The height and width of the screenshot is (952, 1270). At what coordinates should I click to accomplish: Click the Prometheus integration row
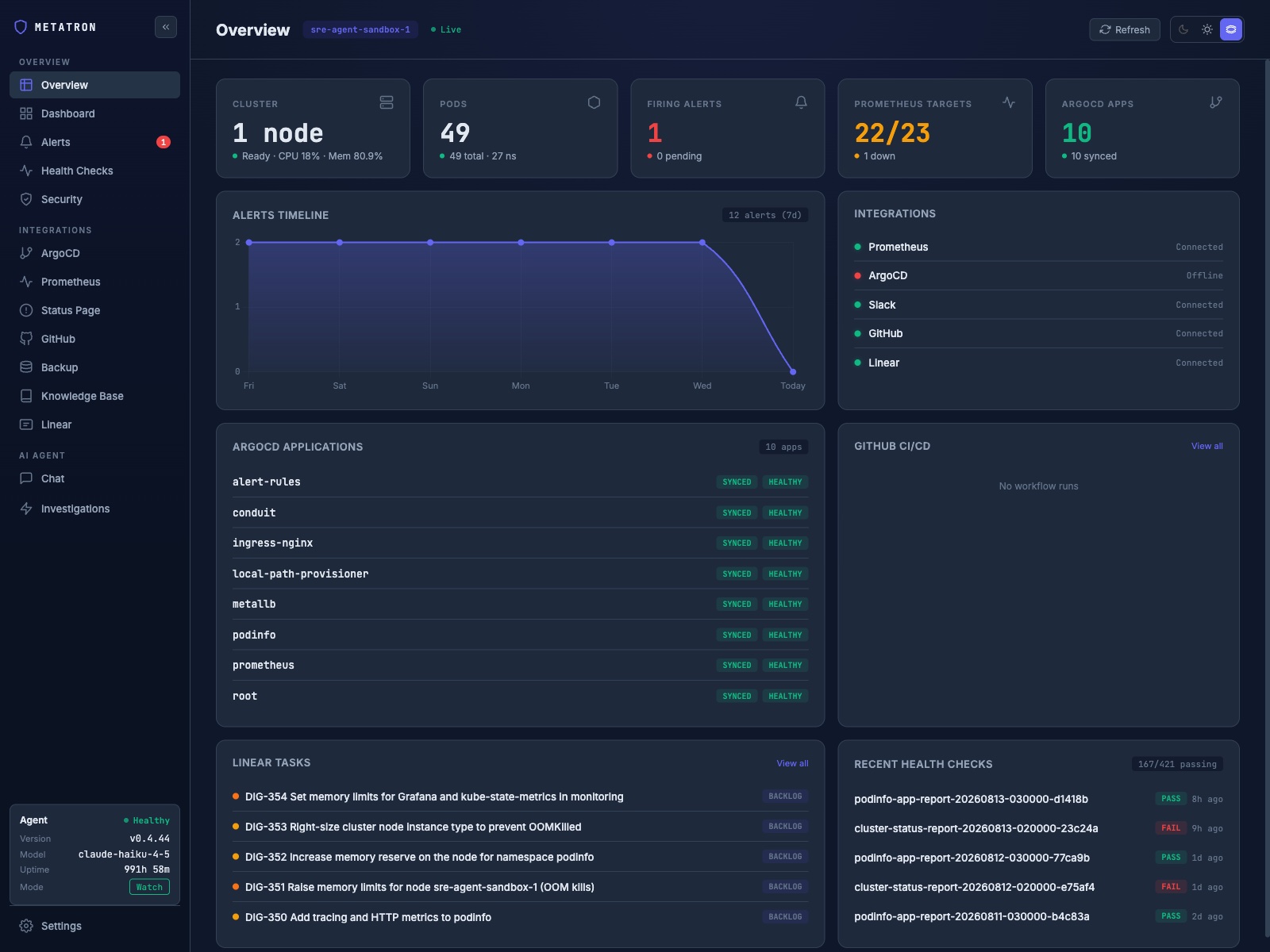1038,247
